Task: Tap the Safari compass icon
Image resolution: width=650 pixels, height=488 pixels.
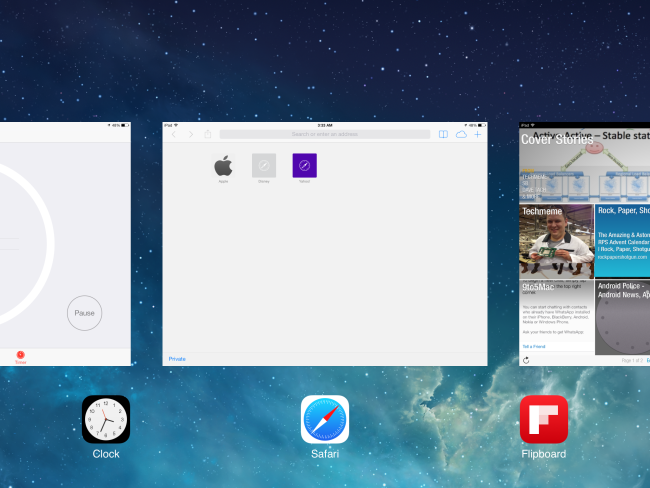Action: [x=325, y=419]
